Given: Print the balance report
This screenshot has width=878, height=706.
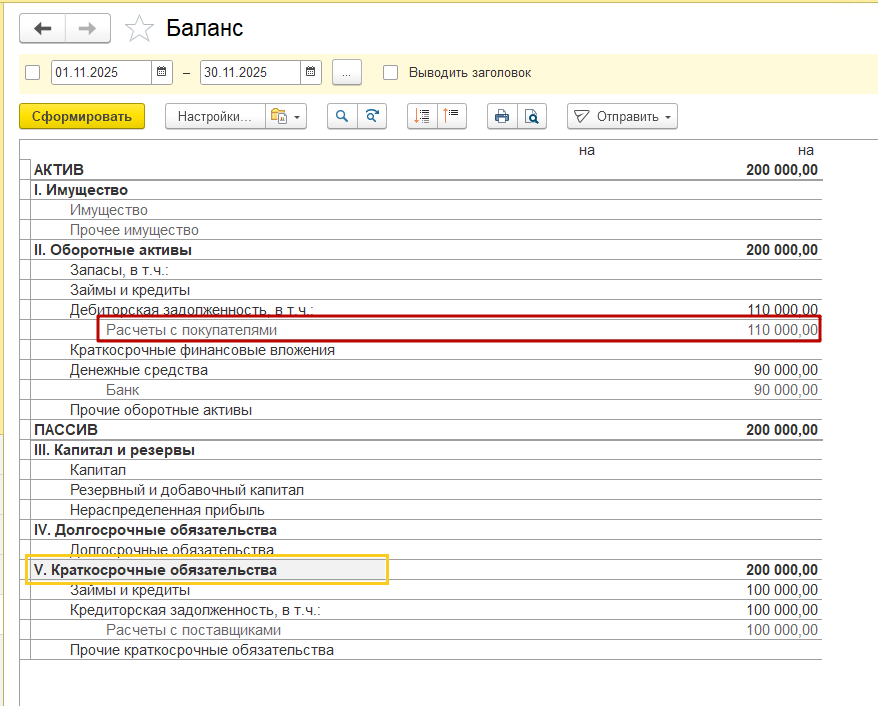Looking at the screenshot, I should (502, 116).
